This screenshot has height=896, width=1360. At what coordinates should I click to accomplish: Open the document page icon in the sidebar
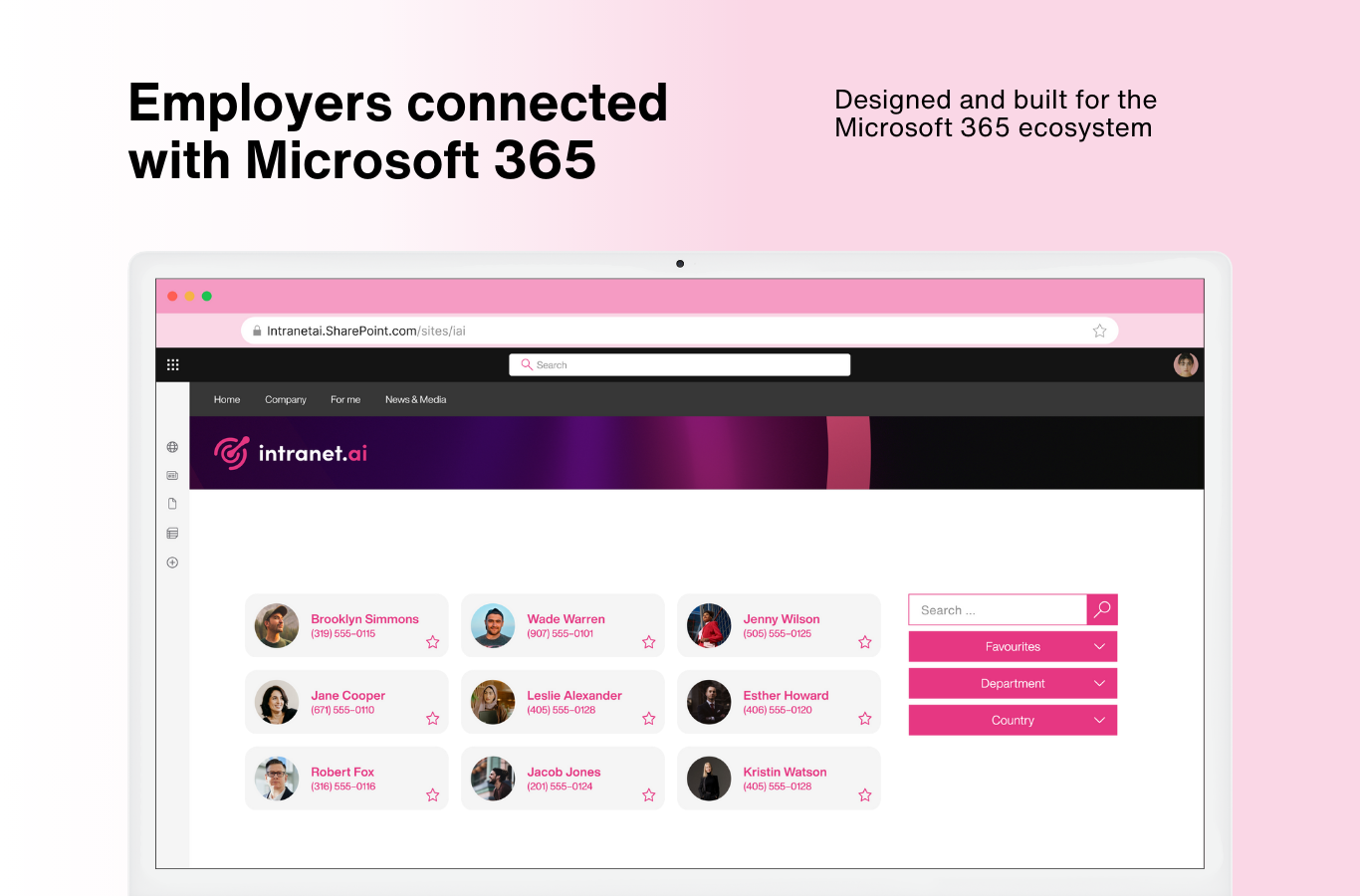[172, 503]
